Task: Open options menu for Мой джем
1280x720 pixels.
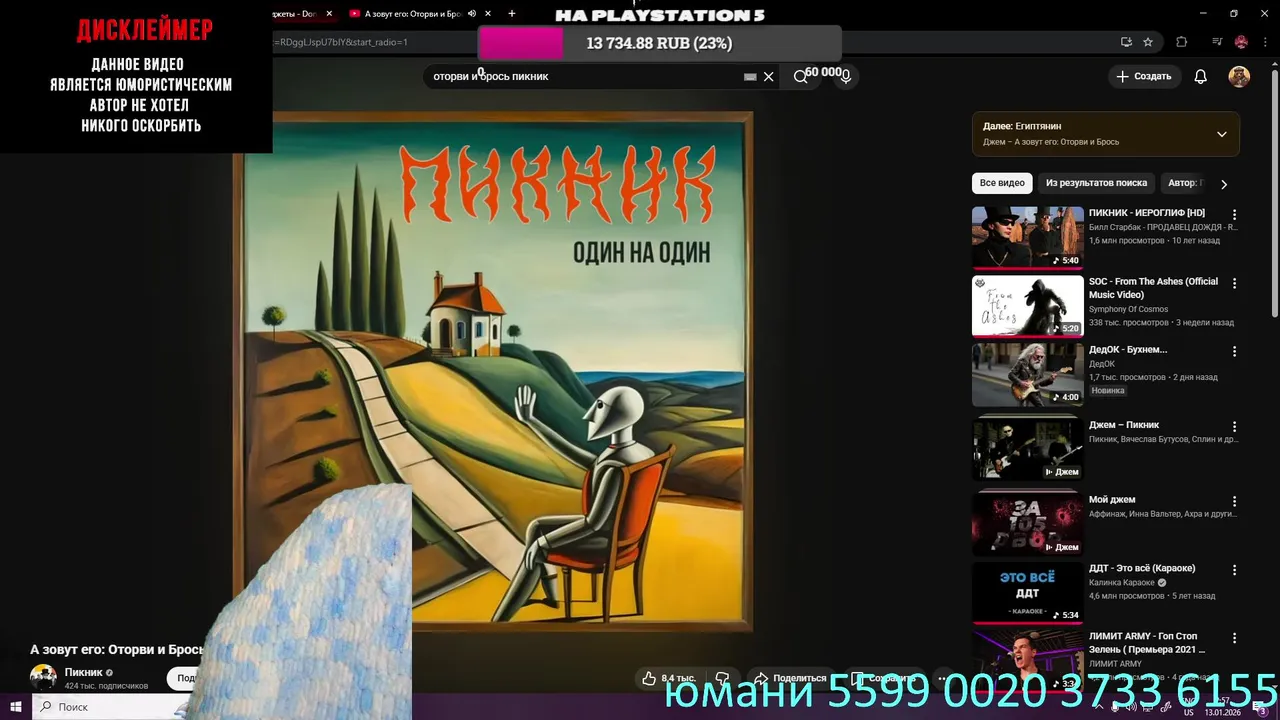Action: [1234, 502]
